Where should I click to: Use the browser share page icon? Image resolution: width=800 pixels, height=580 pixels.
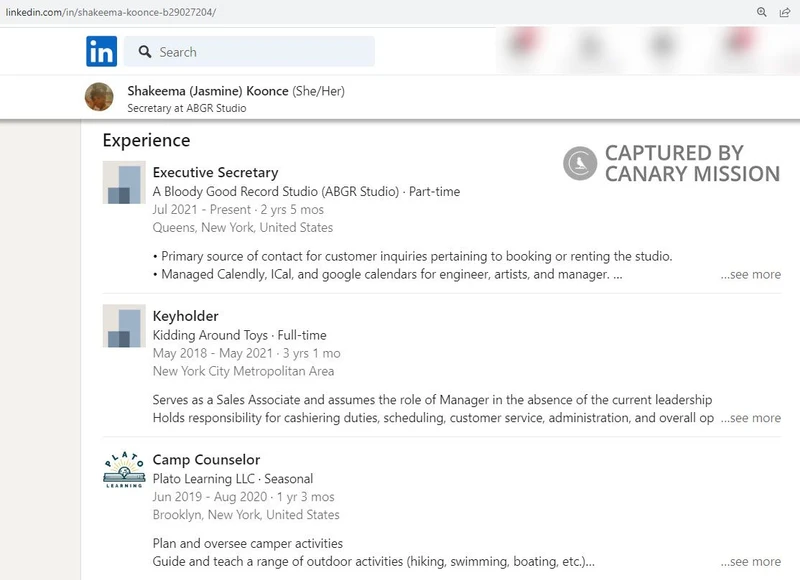(785, 12)
